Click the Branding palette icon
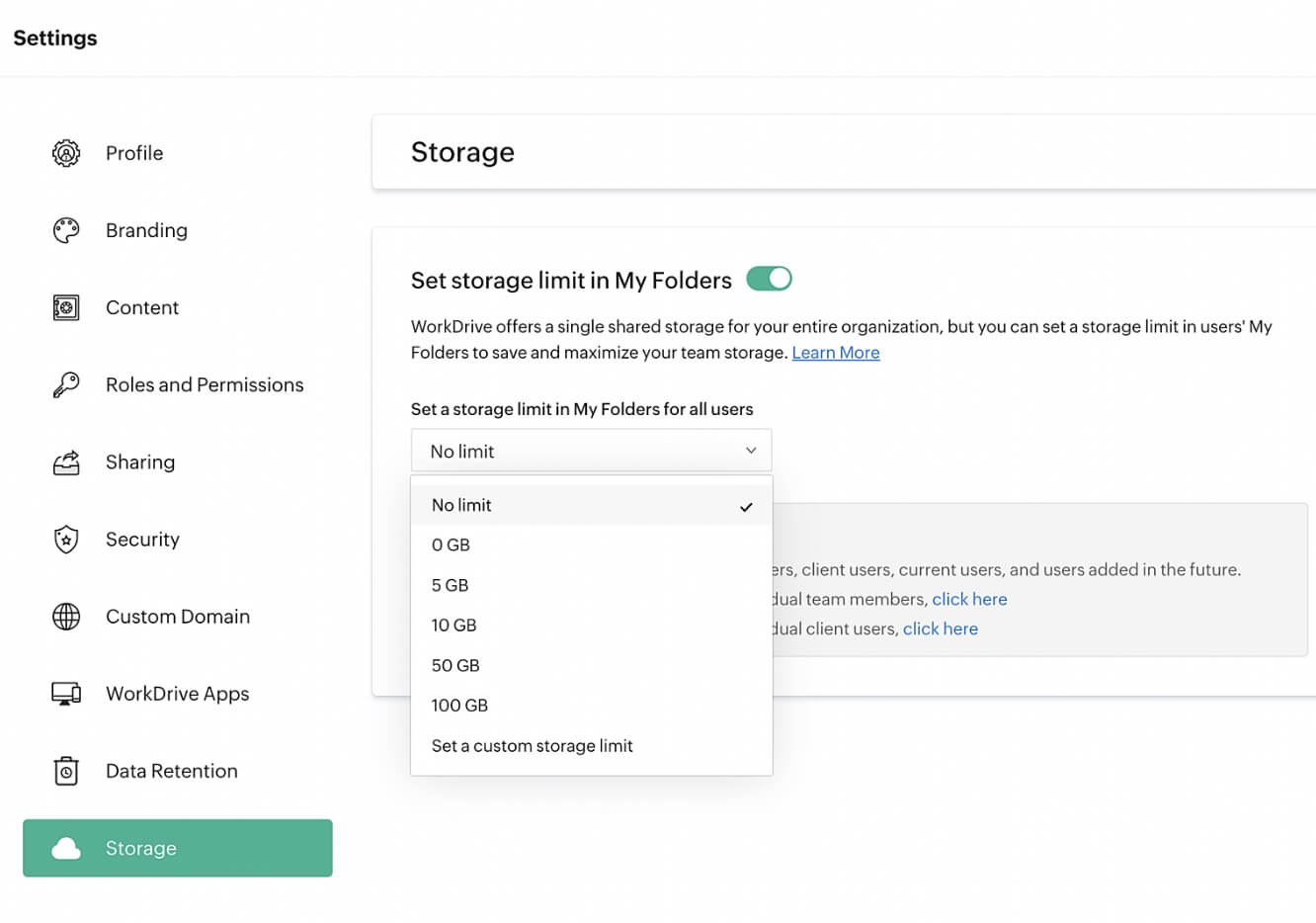Image resolution: width=1316 pixels, height=923 pixels. pyautogui.click(x=66, y=230)
